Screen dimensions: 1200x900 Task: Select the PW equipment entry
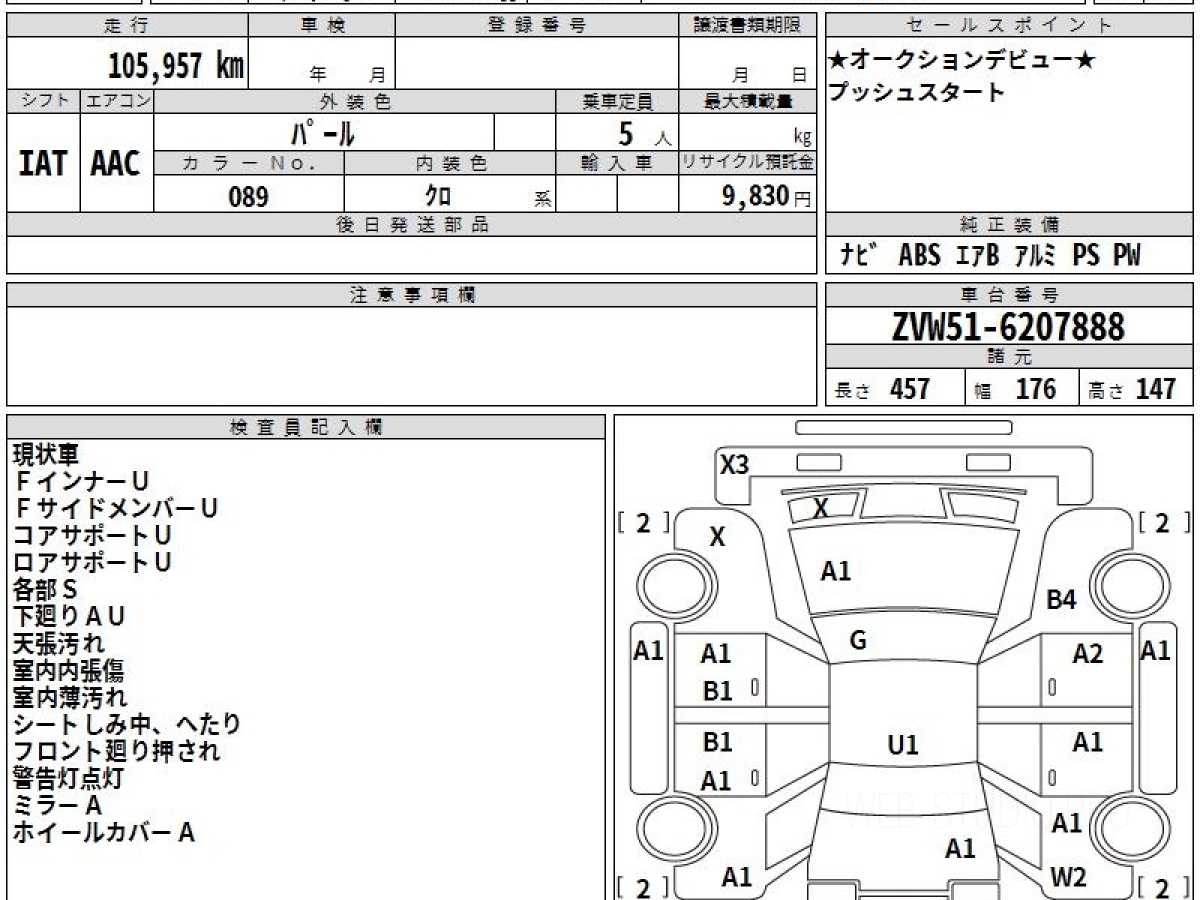tap(1127, 256)
